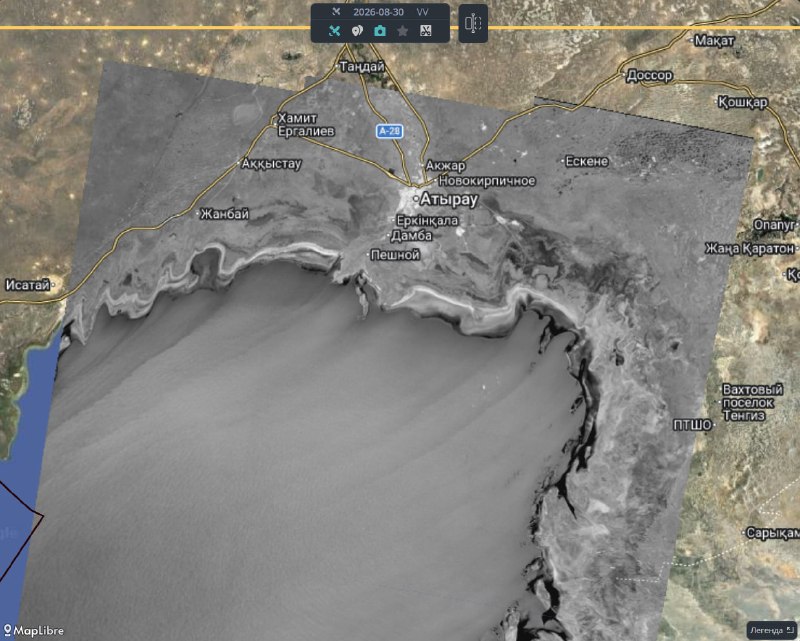Open the 2026-08-30 date selector

point(379,12)
